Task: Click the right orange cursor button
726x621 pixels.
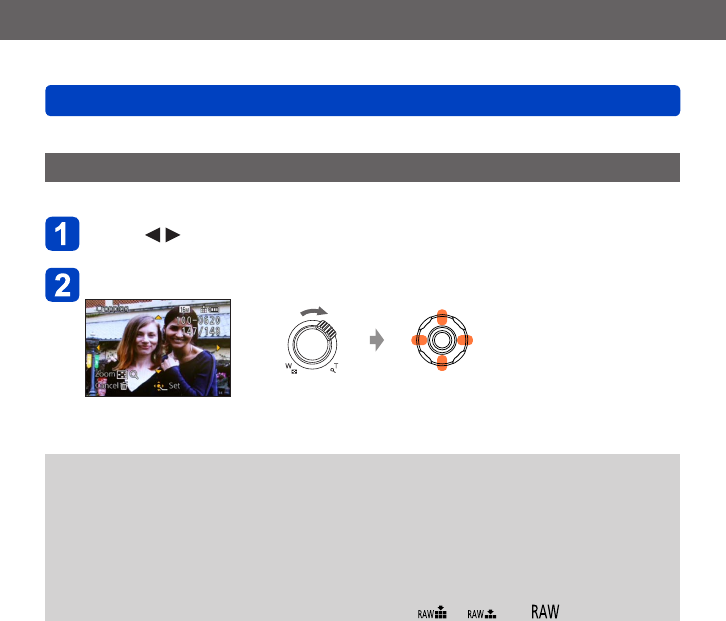Action: 465,340
